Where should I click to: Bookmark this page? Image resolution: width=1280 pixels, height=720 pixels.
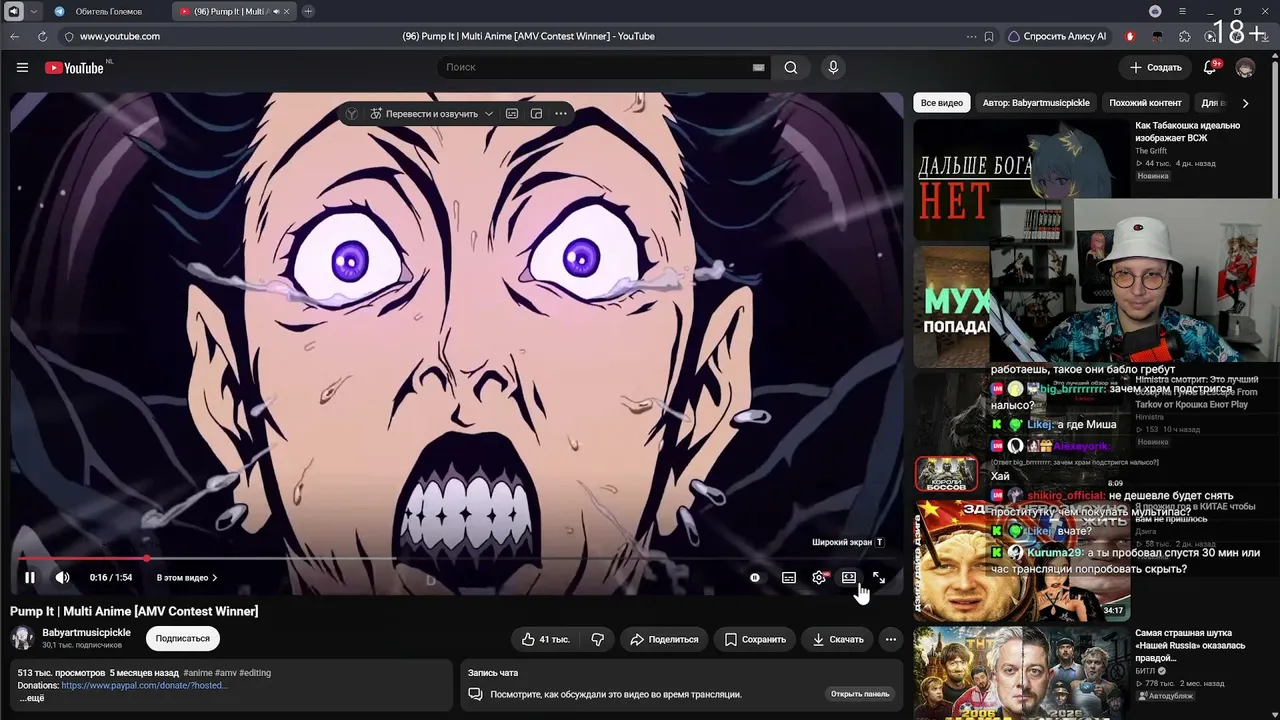click(x=989, y=36)
